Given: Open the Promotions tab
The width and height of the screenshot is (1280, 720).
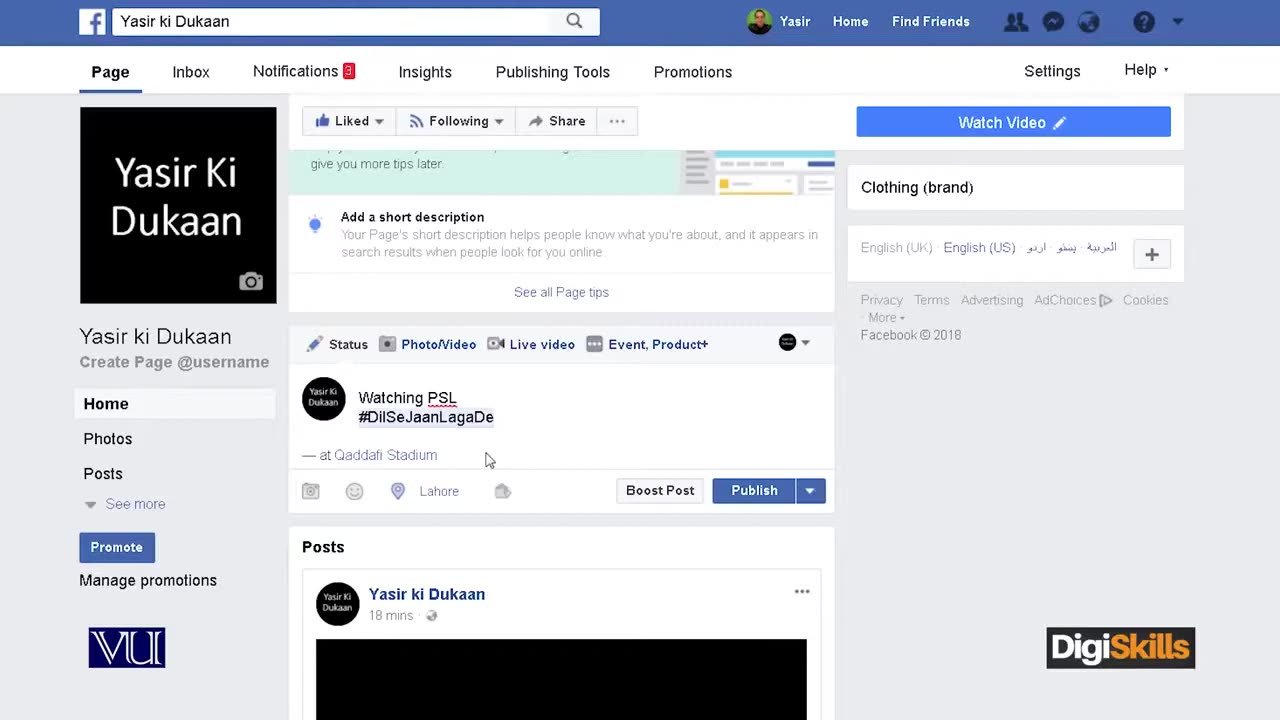Looking at the screenshot, I should click(693, 72).
